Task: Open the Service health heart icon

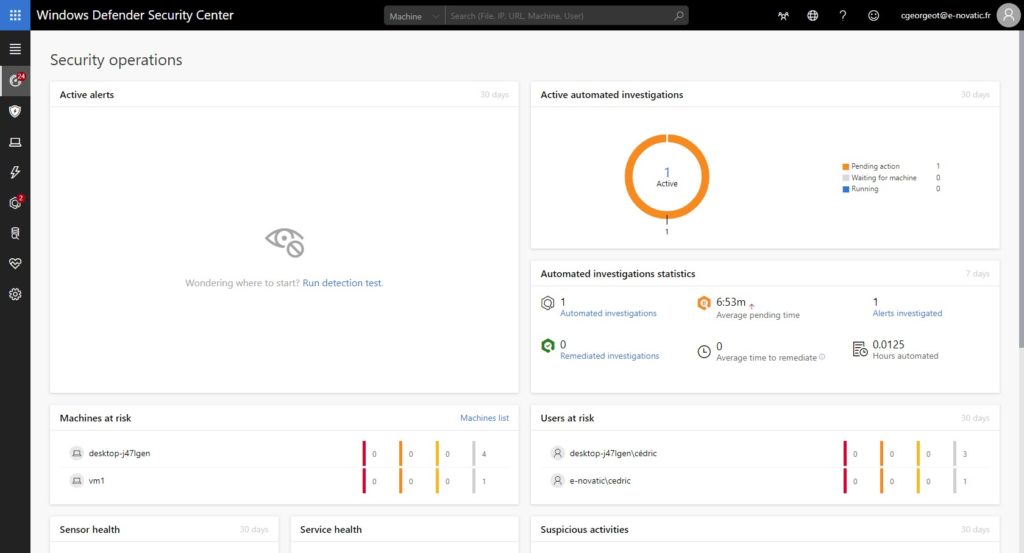Action: click(15, 263)
